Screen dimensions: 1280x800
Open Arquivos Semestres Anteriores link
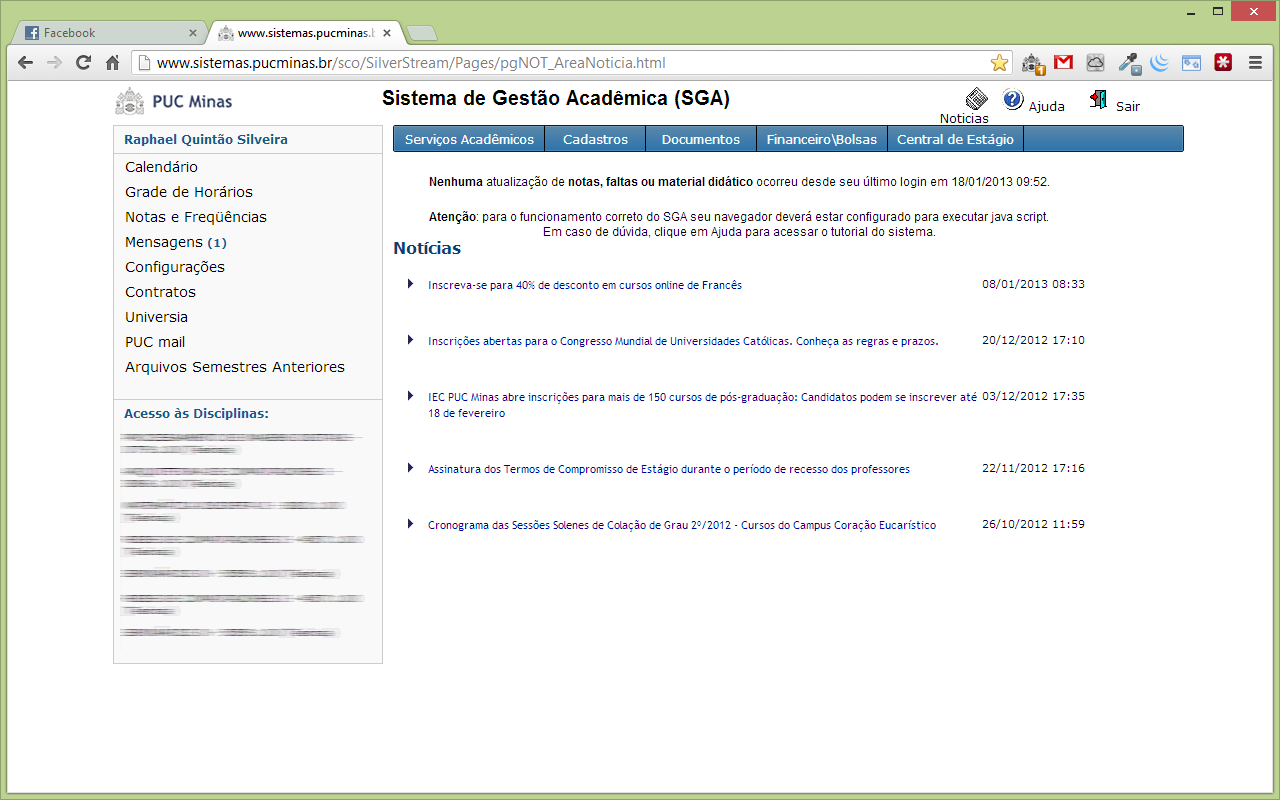coord(235,367)
